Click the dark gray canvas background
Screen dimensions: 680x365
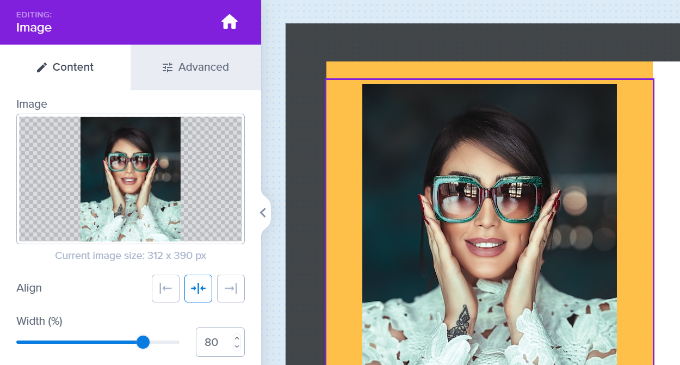(x=477, y=42)
